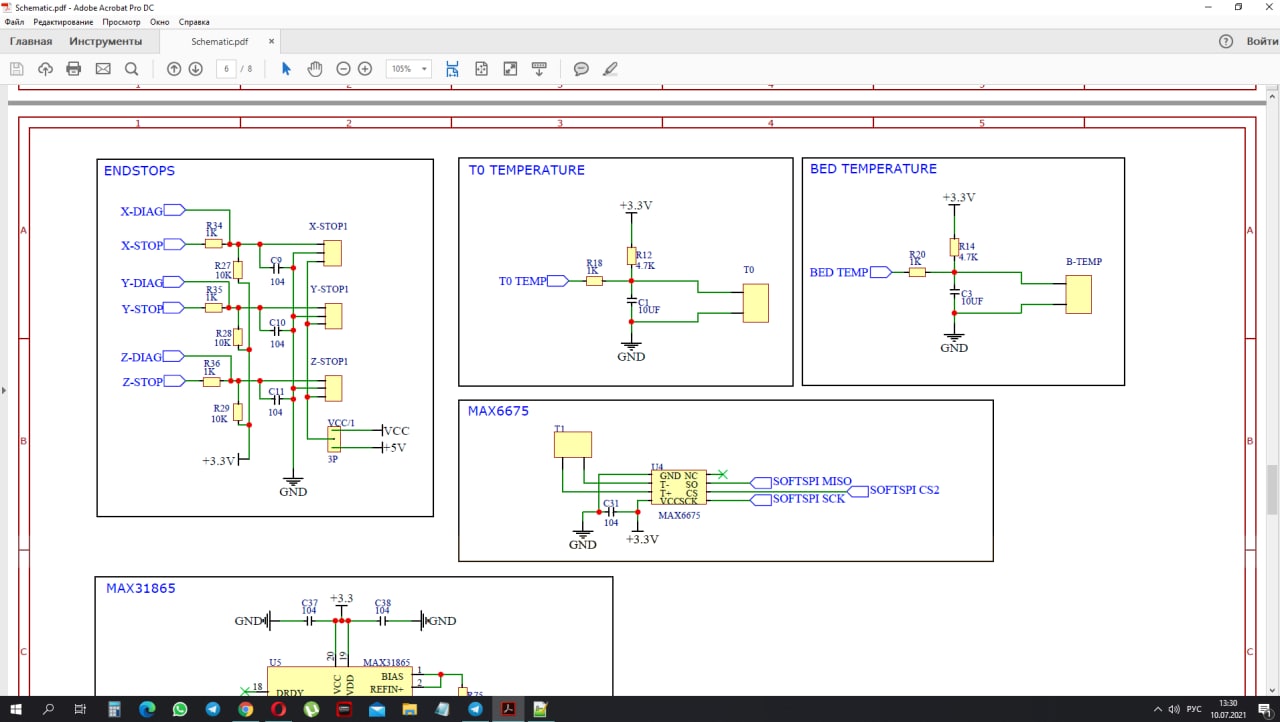
Task: Open the Windows Start menu
Action: click(x=16, y=709)
